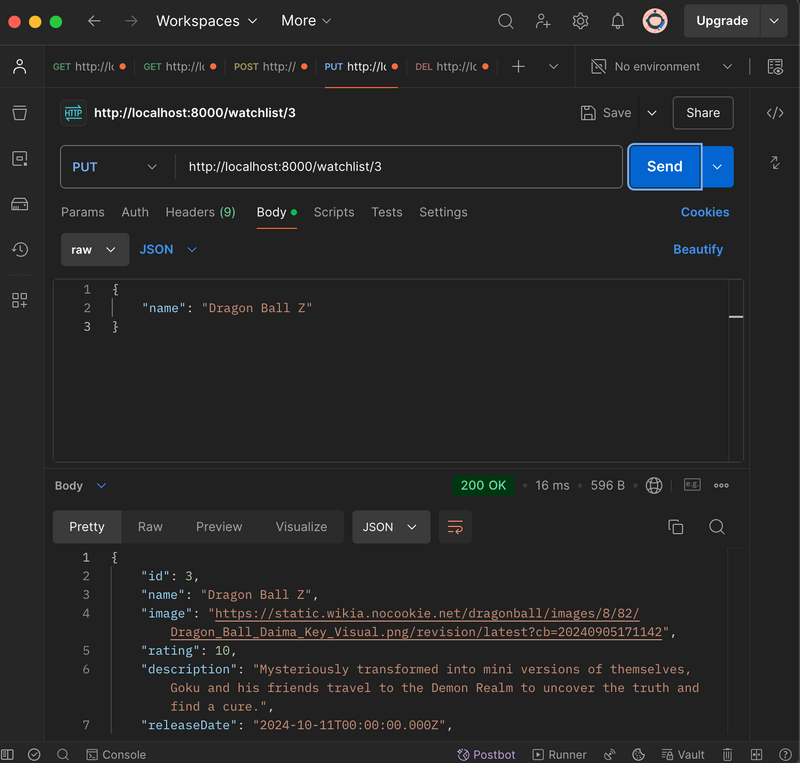
Task: Open Postbot in the status bar
Action: 486,754
